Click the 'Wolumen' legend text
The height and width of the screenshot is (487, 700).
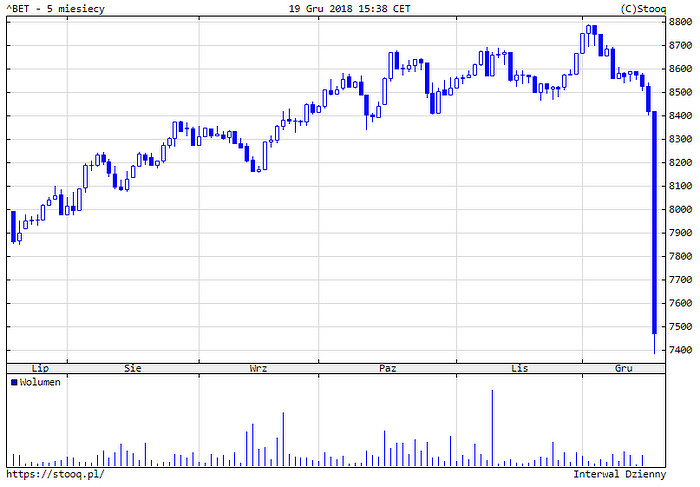coord(40,383)
